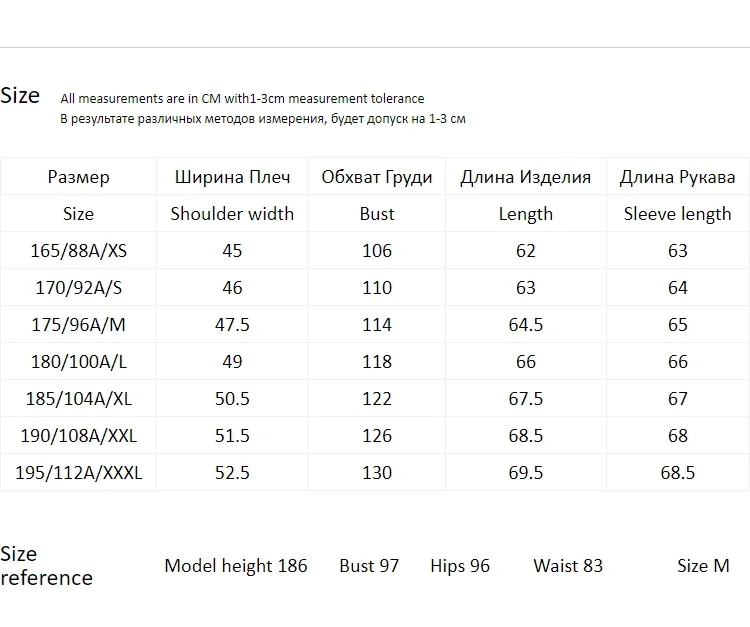Select the 175/96A/M size cell
This screenshot has height=627, width=750.
pyautogui.click(x=78, y=325)
